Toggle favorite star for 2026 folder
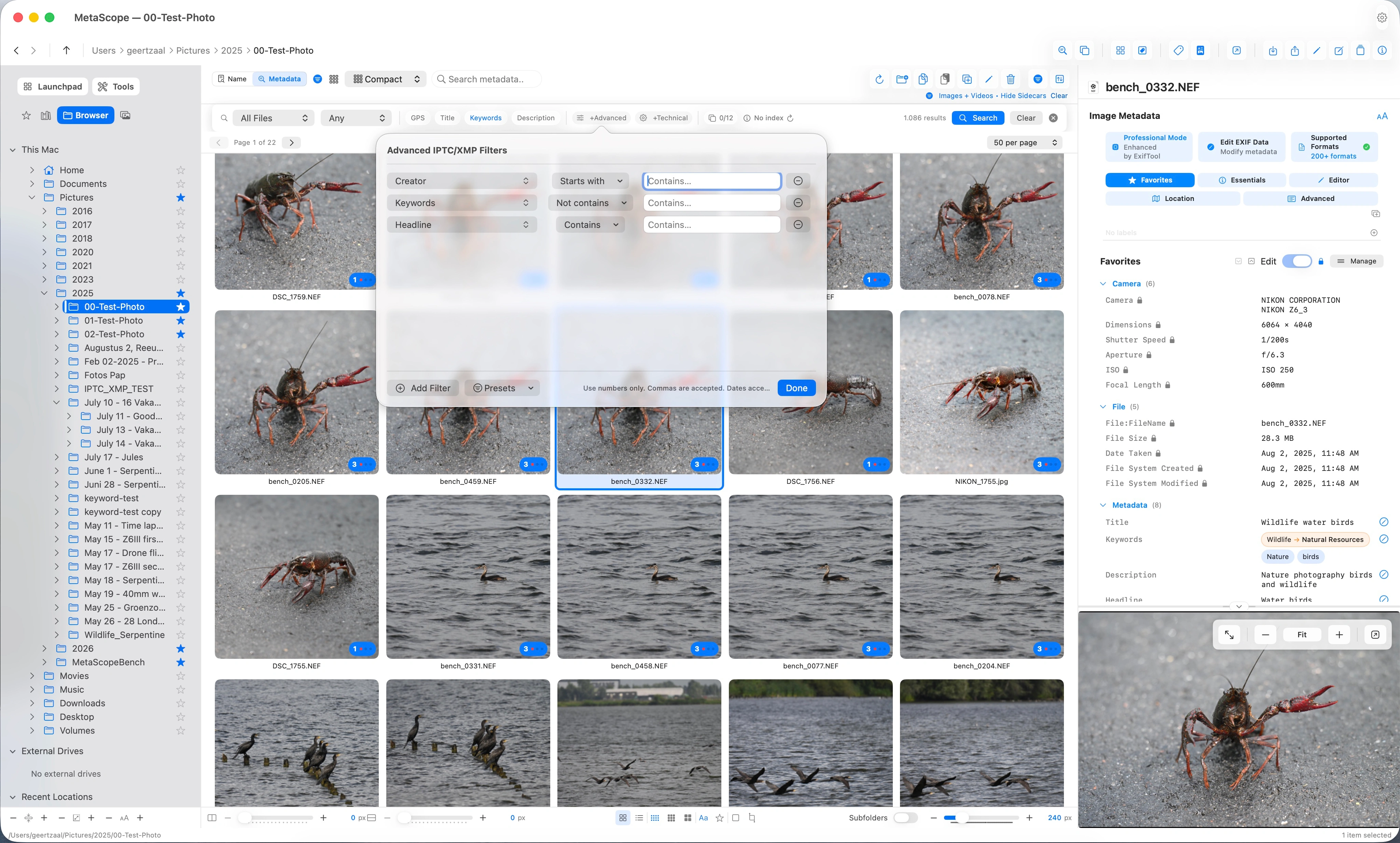Viewport: 1400px width, 843px height. tap(181, 649)
